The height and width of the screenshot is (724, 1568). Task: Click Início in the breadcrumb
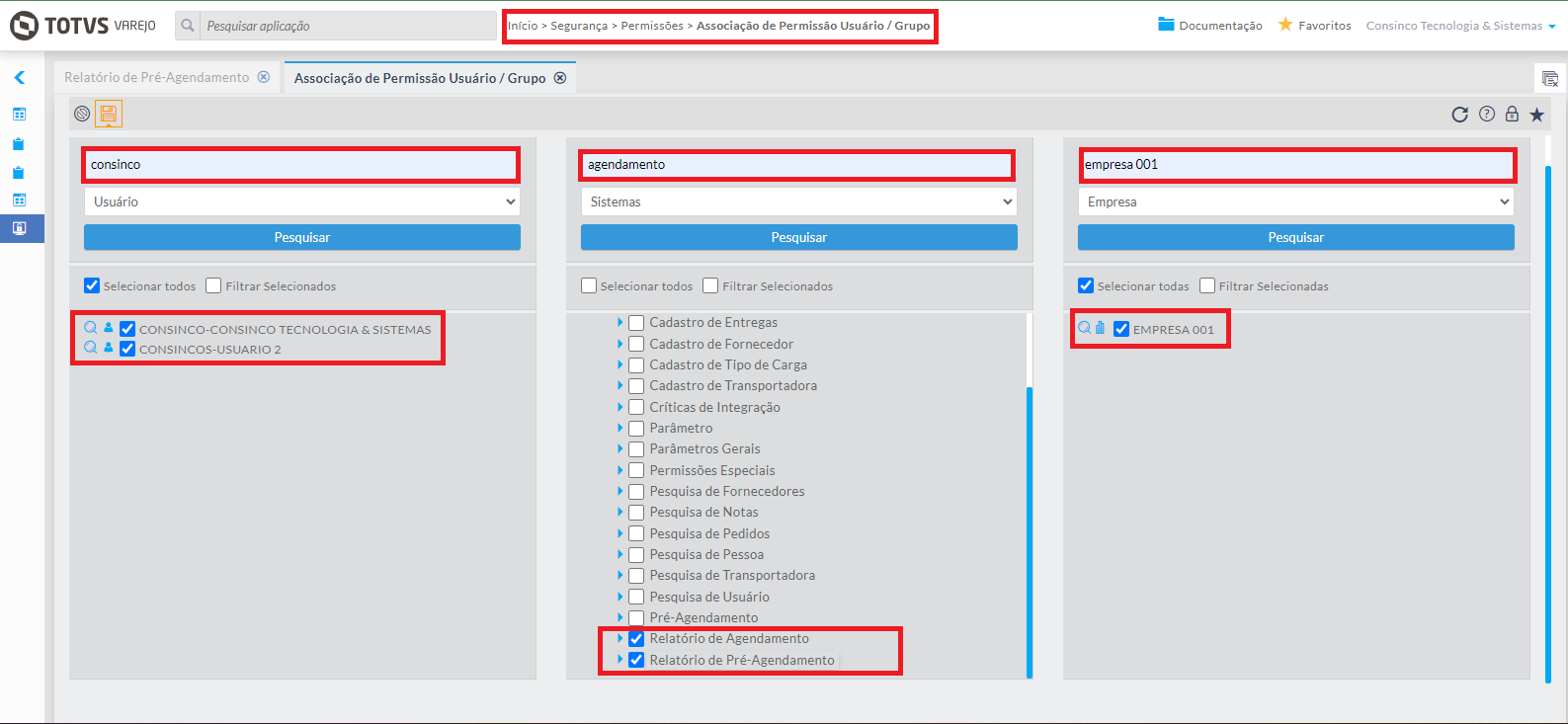(x=523, y=26)
